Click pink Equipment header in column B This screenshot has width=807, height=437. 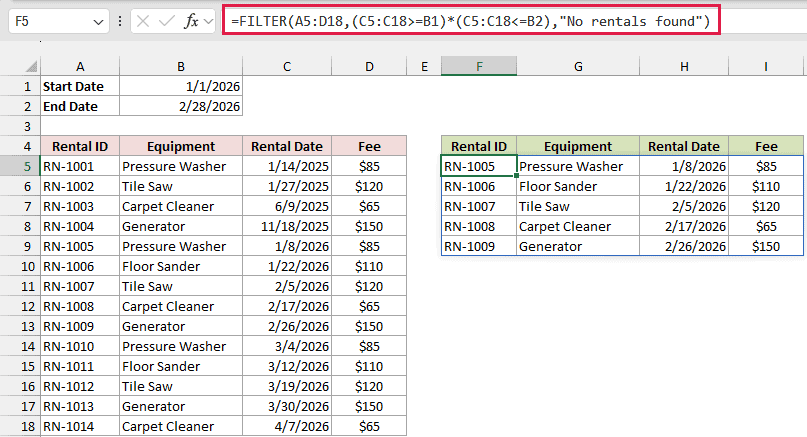click(181, 146)
